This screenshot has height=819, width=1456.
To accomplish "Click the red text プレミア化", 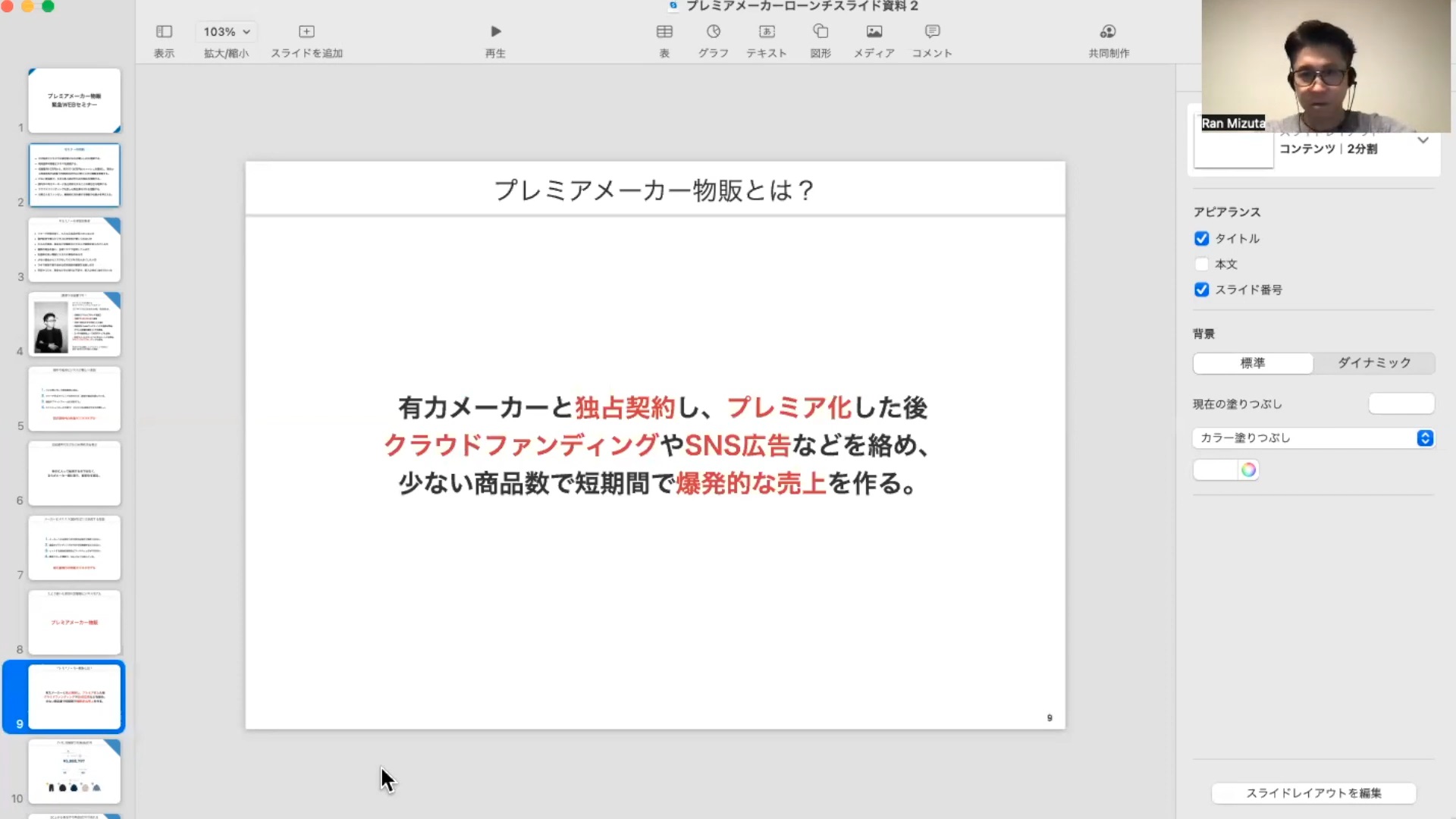I will (x=789, y=408).
